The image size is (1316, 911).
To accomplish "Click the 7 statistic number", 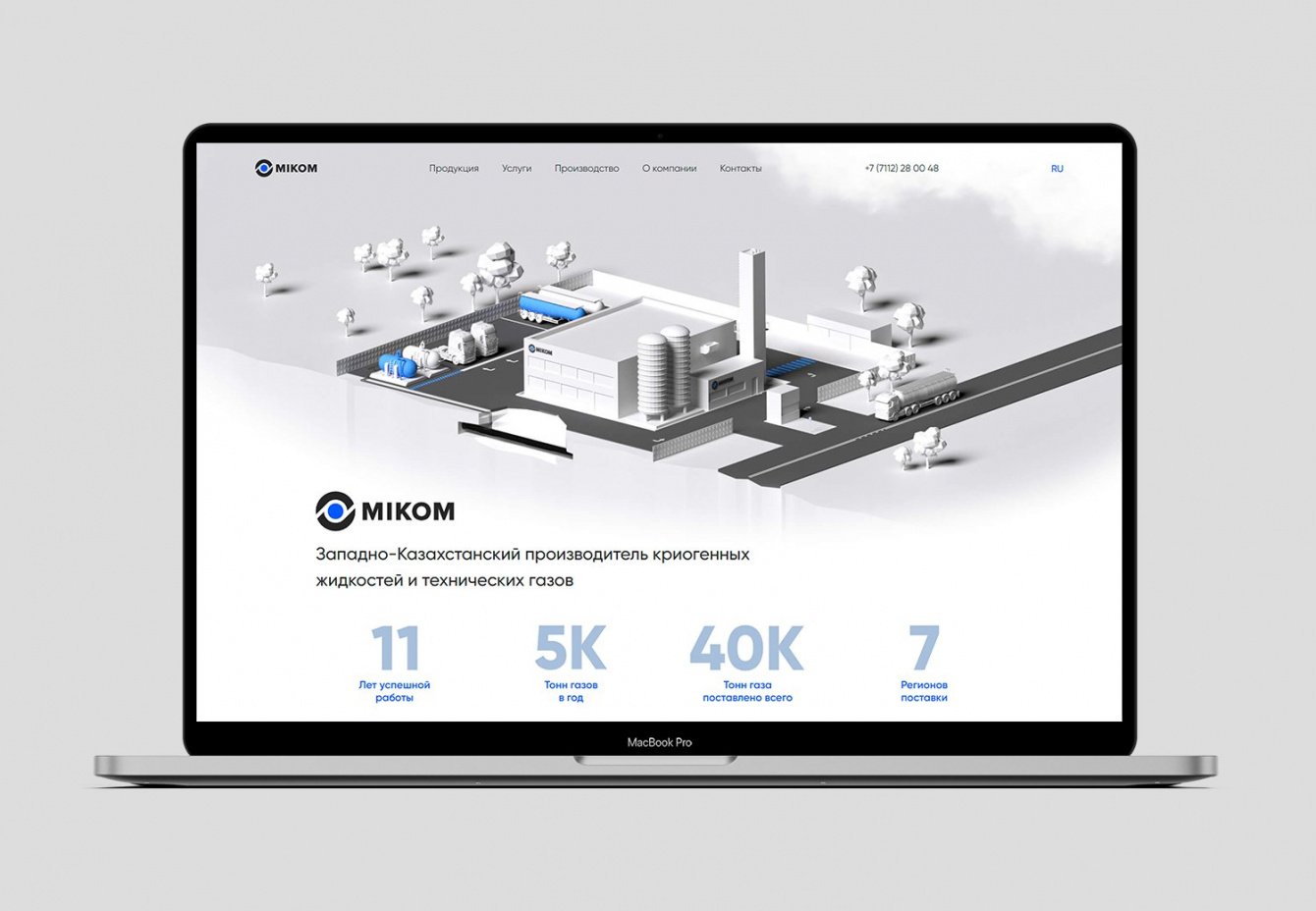I will click(924, 648).
